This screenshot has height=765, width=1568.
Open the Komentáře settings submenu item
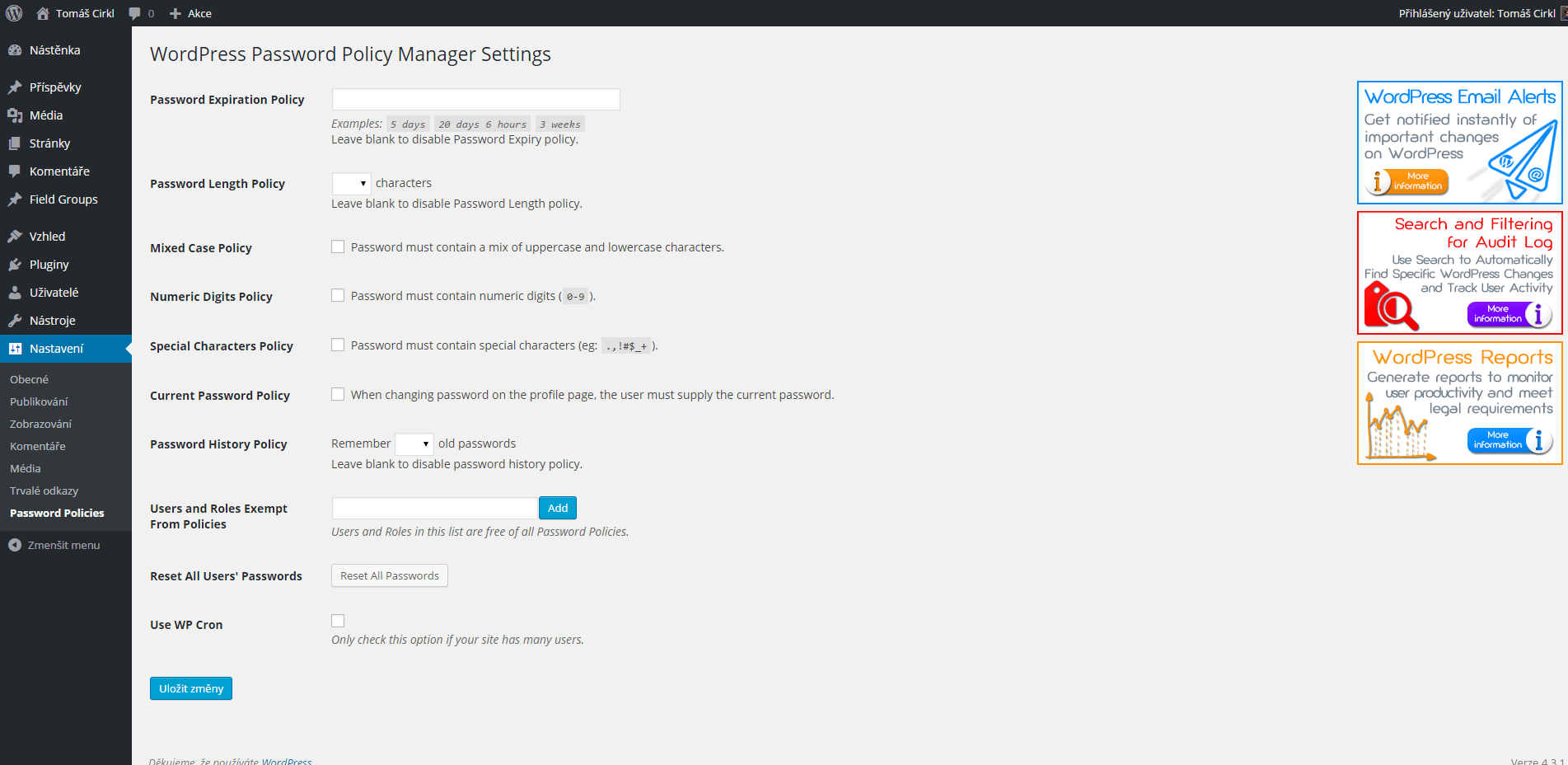click(x=37, y=446)
